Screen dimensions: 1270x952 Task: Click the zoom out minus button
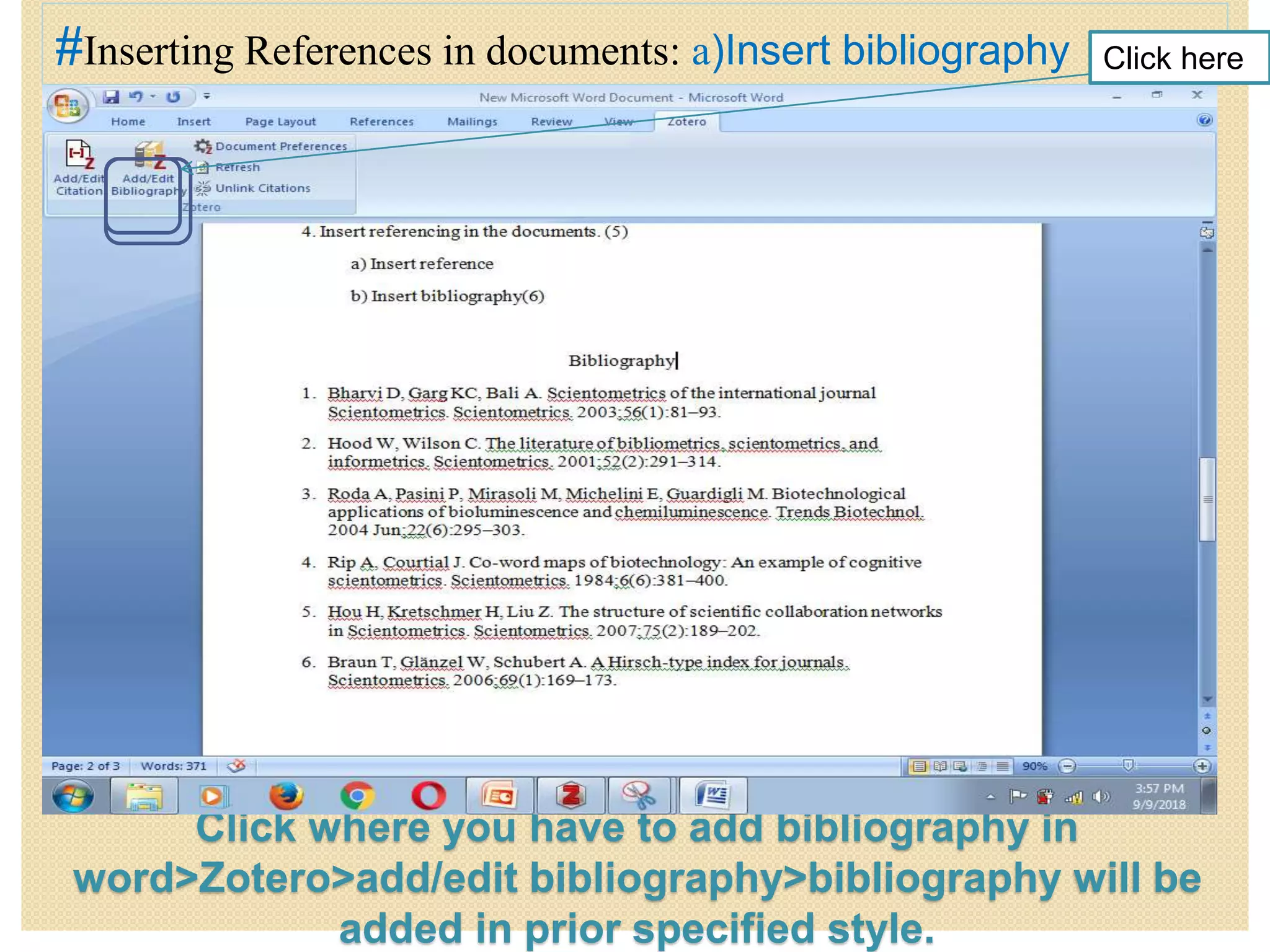(1067, 767)
